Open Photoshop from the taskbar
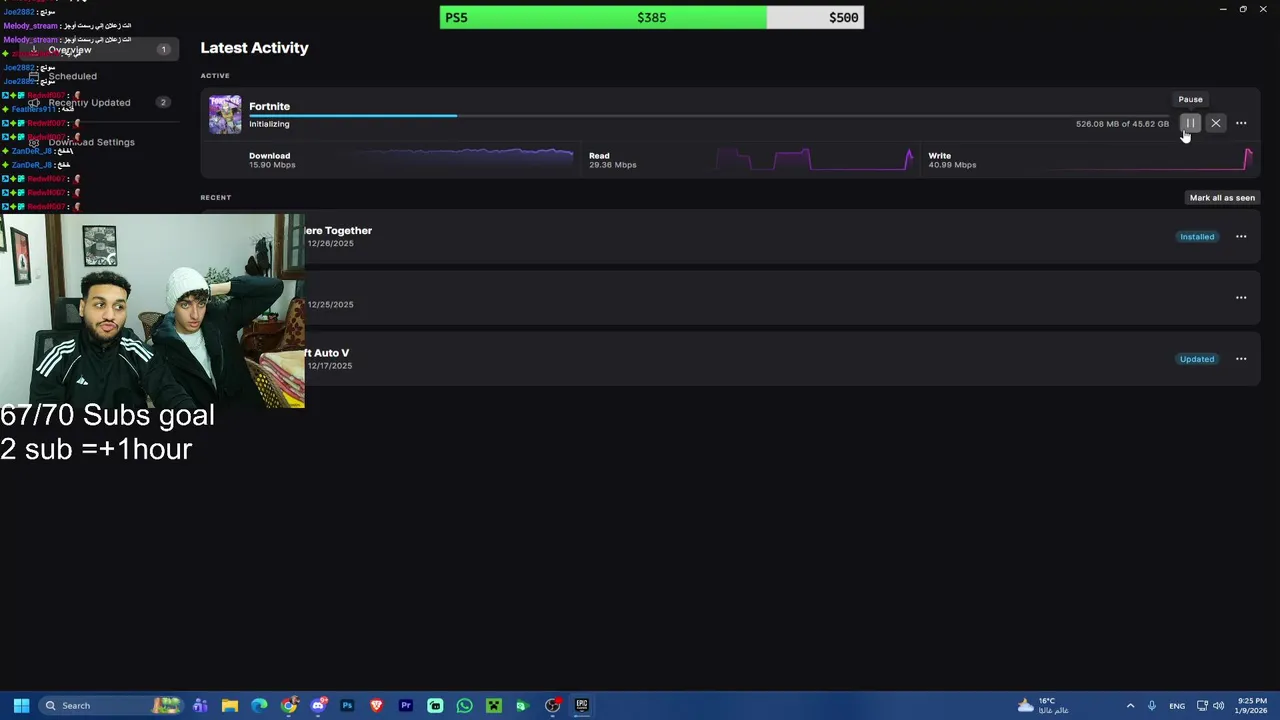The image size is (1280, 720). (x=347, y=705)
